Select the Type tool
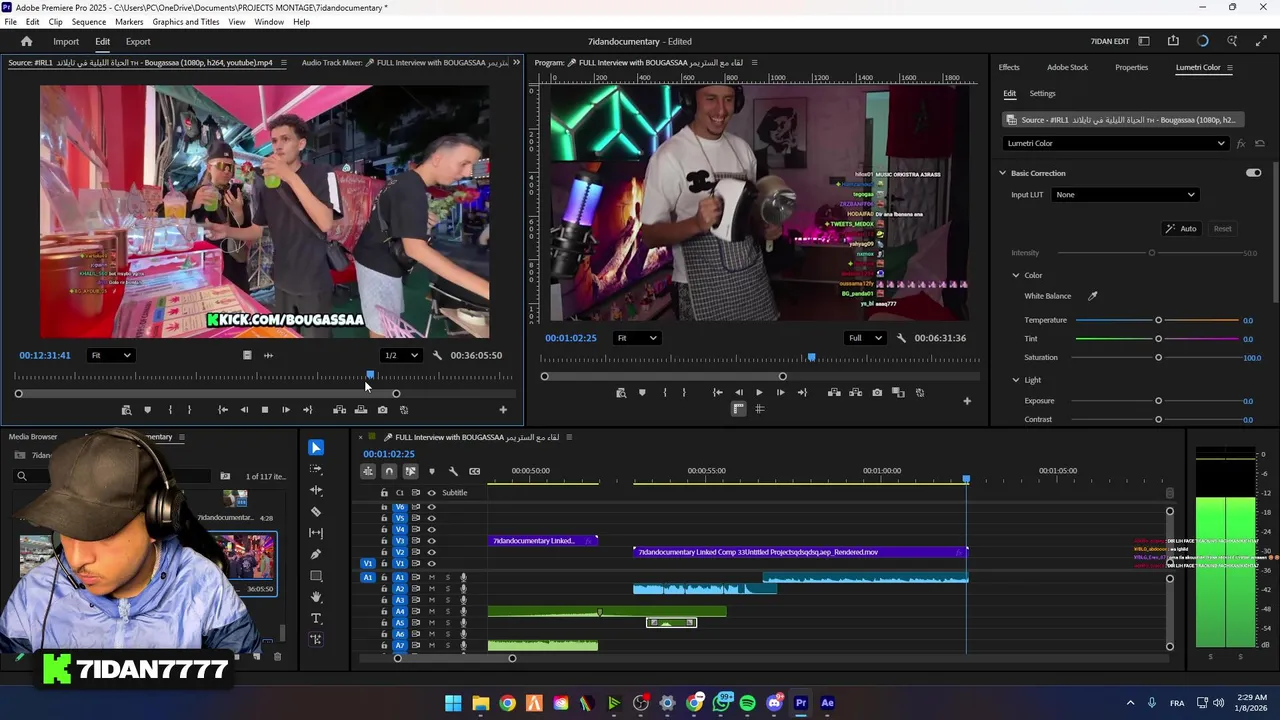 (x=316, y=618)
